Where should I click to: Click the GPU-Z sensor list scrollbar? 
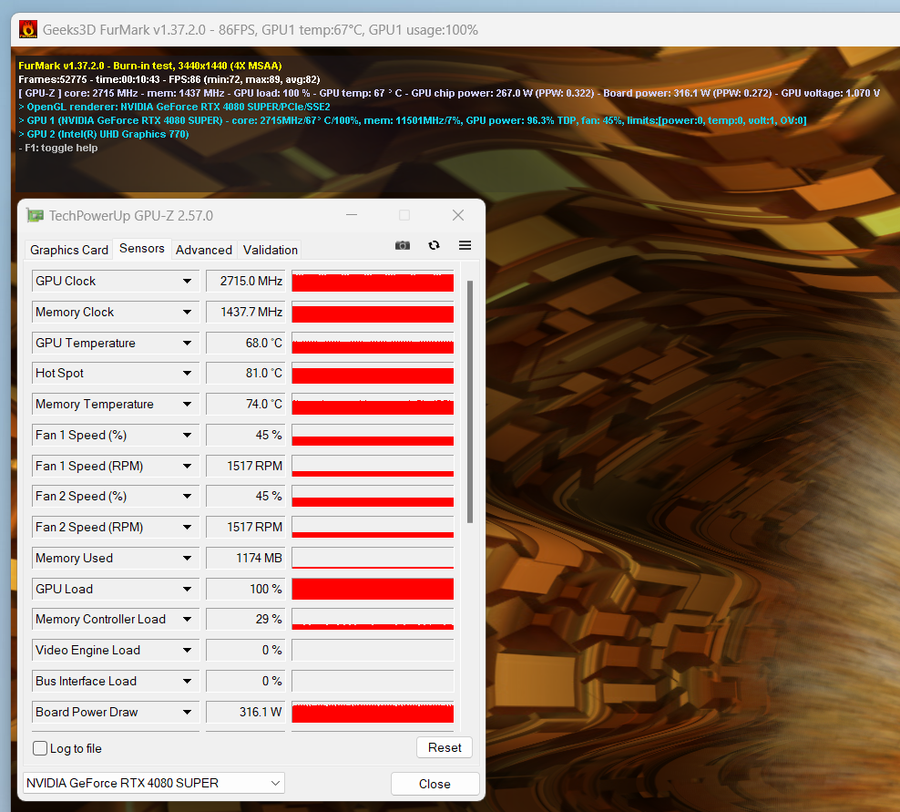470,402
